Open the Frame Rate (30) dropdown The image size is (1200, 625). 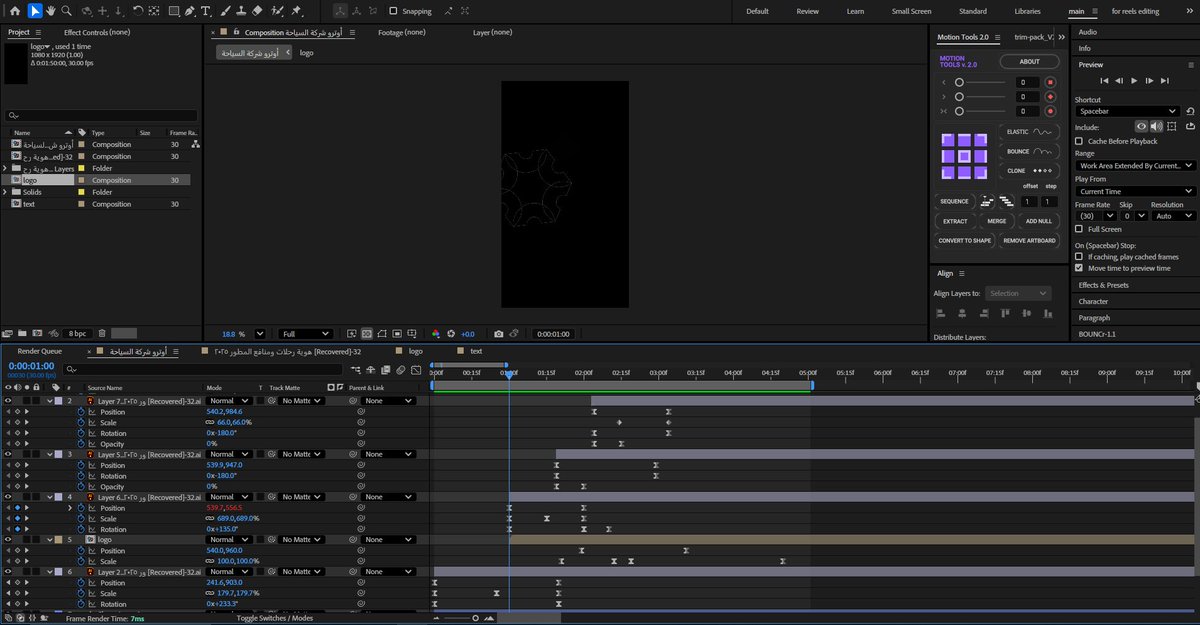click(1094, 215)
